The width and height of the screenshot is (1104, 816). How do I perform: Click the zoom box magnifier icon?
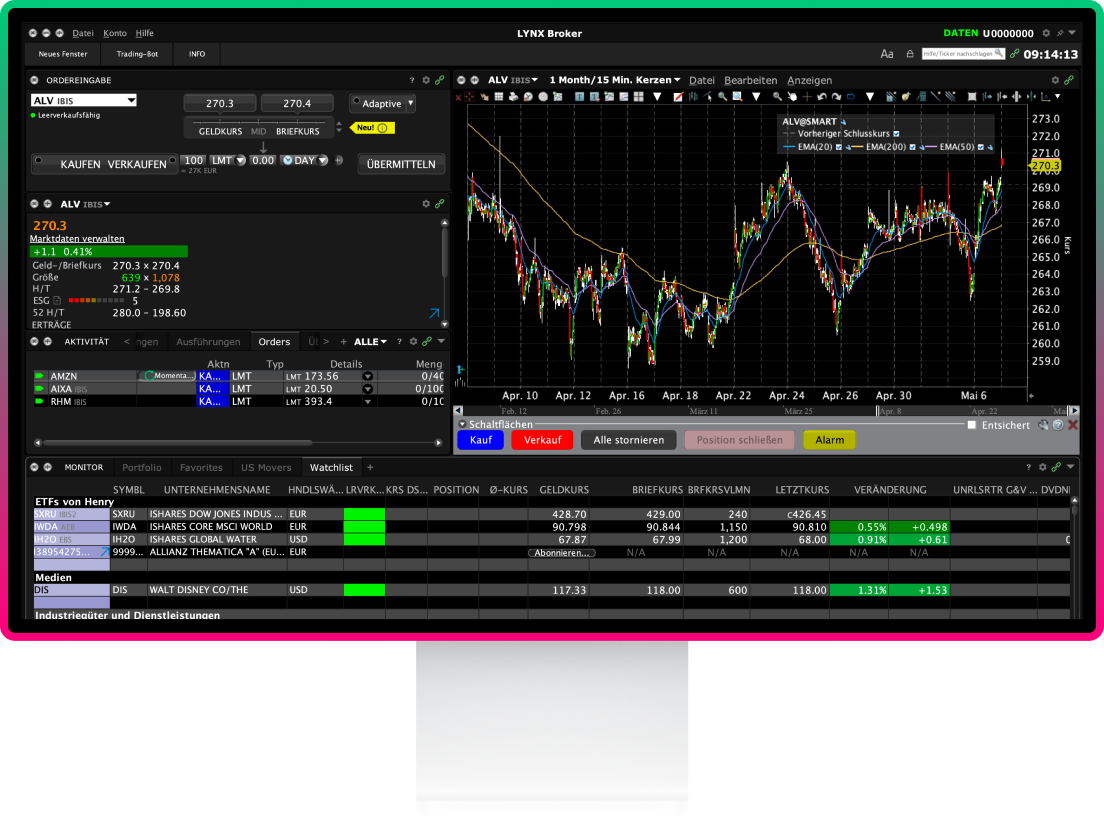click(x=737, y=96)
